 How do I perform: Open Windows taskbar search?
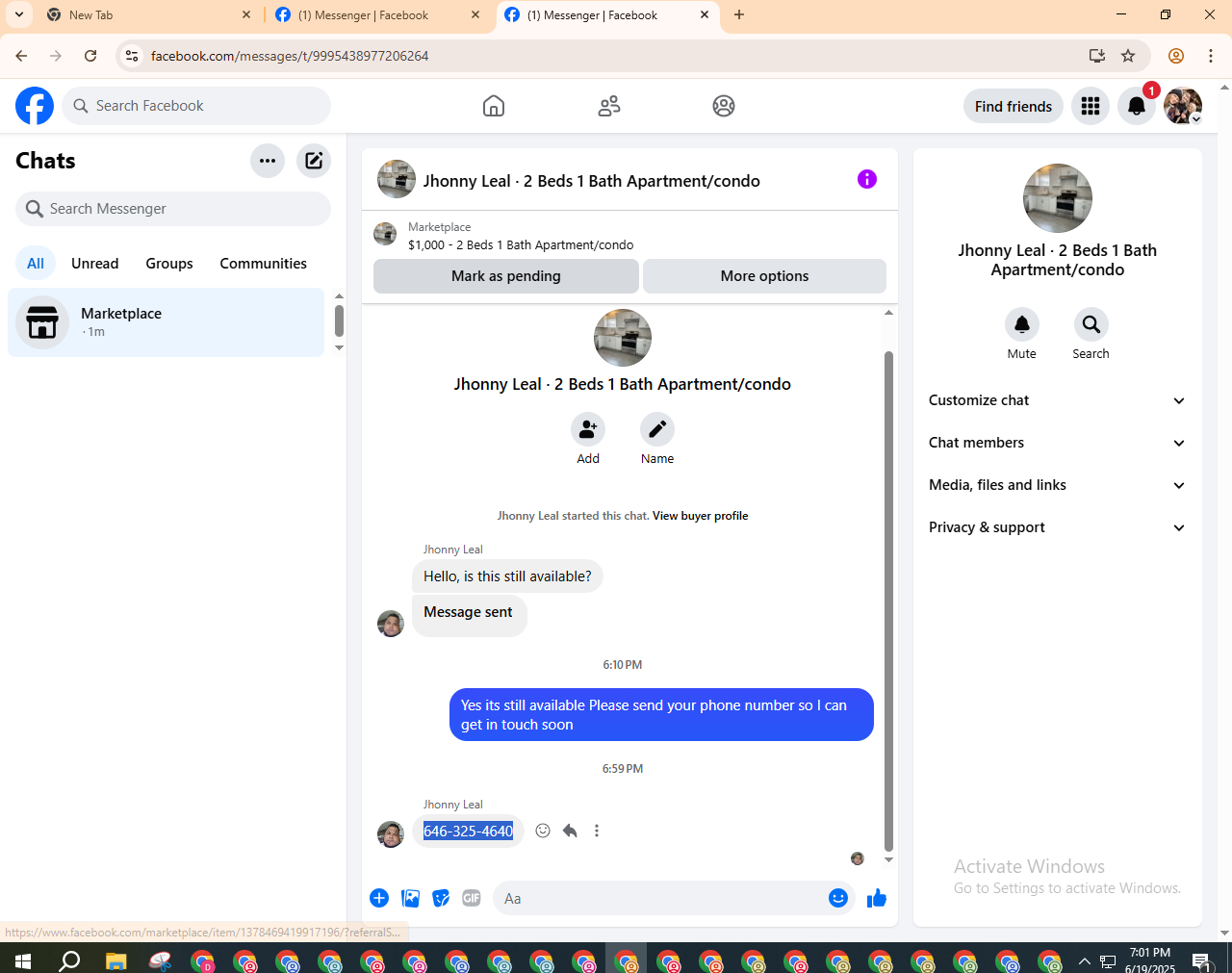pos(69,960)
